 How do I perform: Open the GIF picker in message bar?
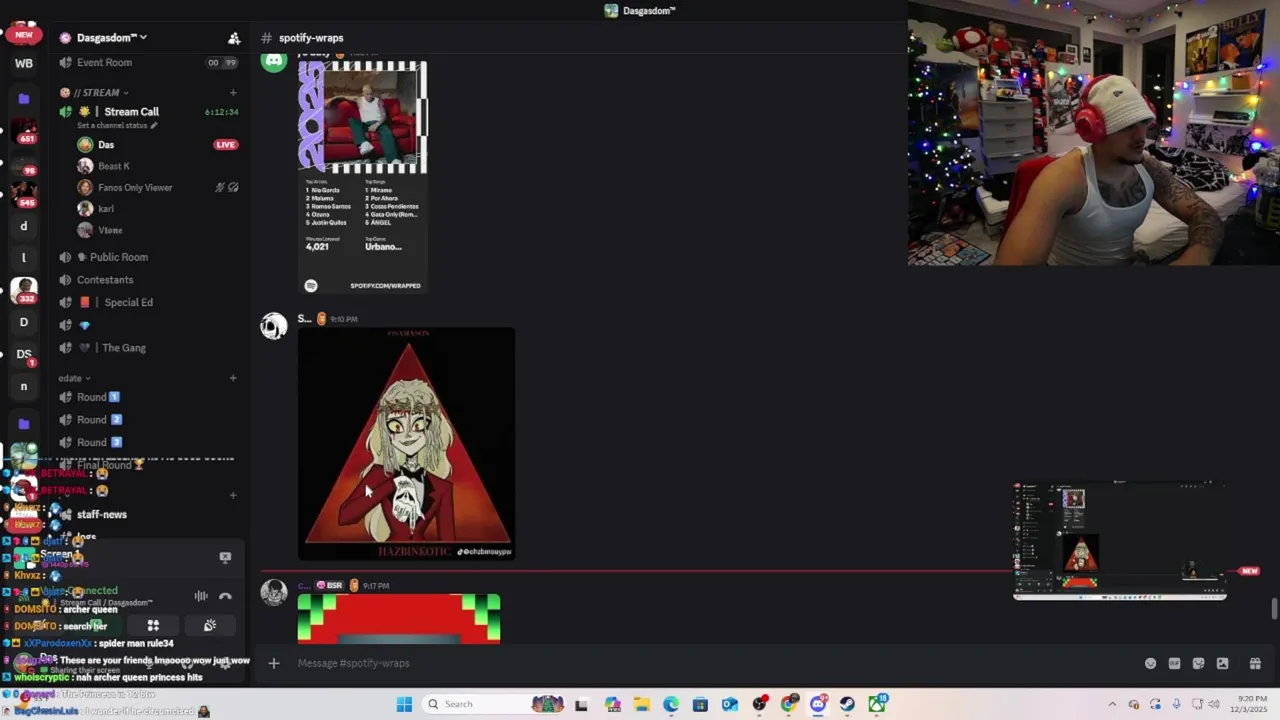(1174, 663)
